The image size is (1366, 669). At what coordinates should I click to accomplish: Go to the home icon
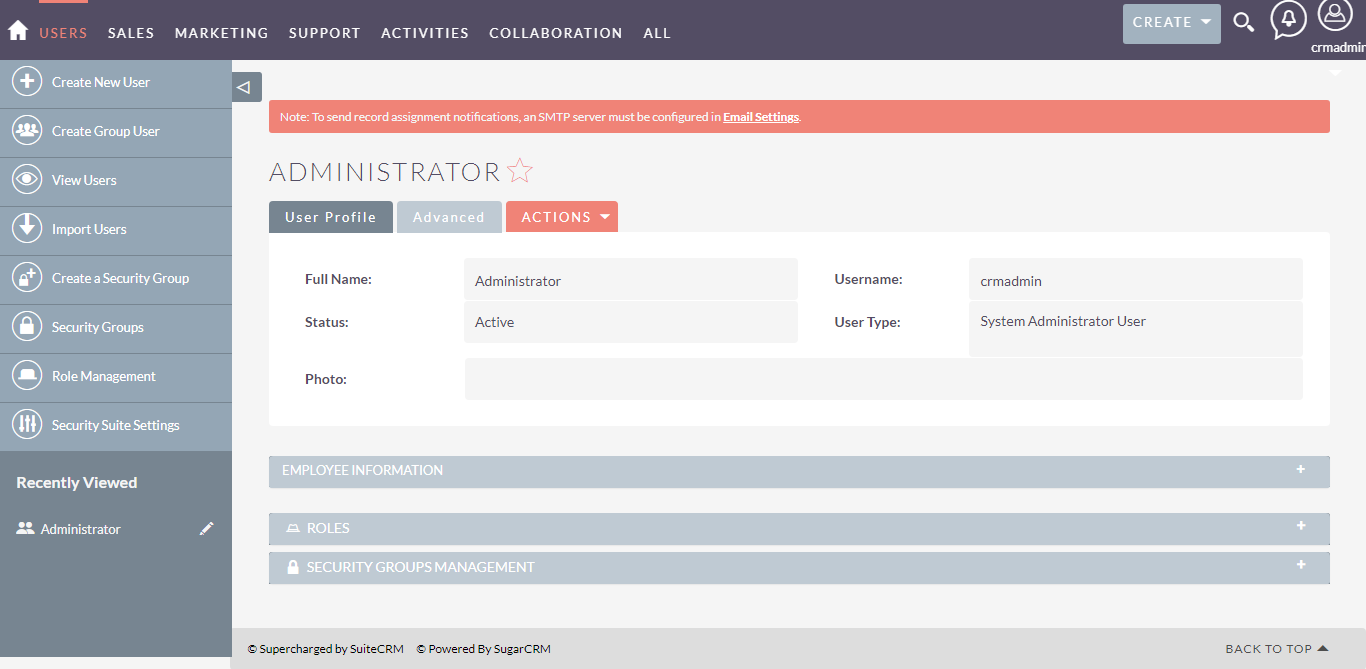[17, 31]
